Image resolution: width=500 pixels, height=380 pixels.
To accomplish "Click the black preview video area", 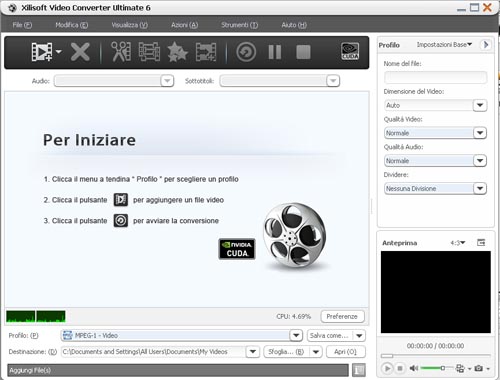I will [436, 292].
